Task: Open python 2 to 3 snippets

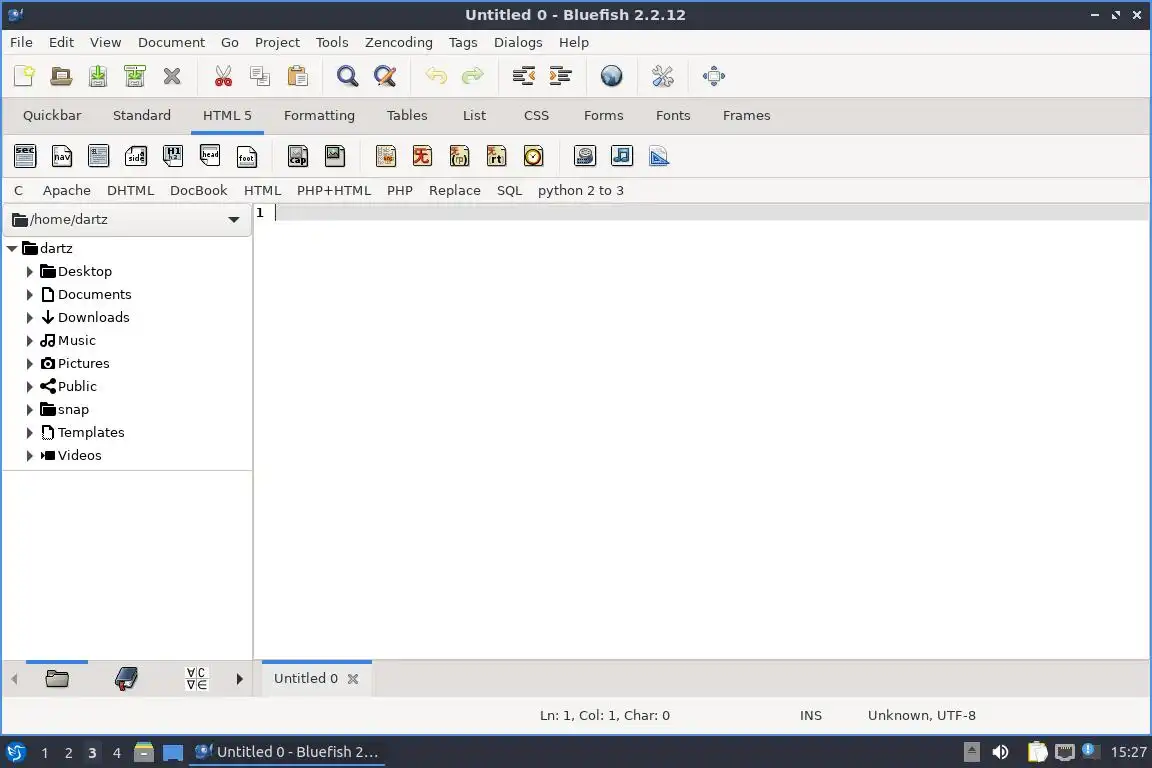Action: tap(580, 190)
